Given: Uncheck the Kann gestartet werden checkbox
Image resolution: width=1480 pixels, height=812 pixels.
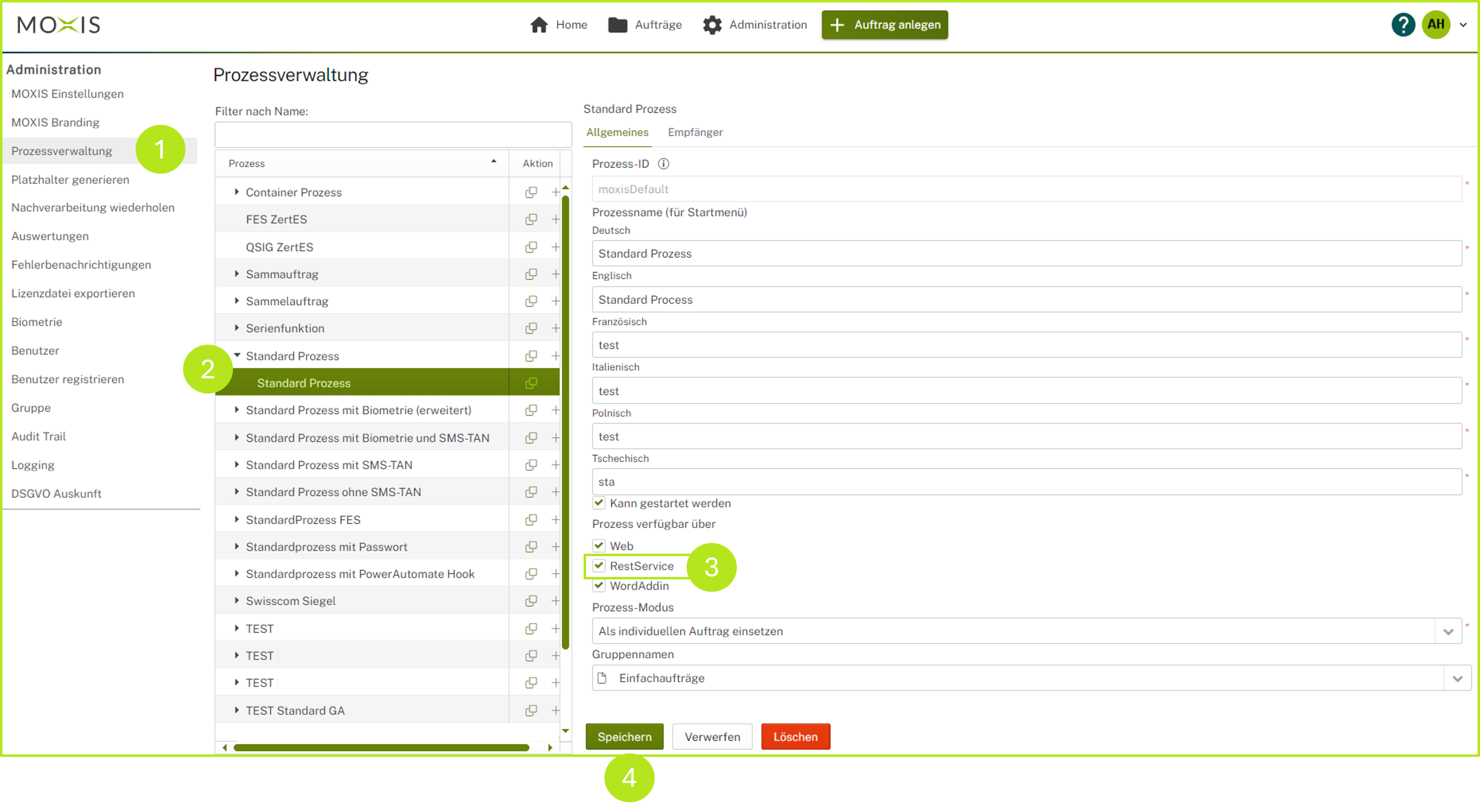Looking at the screenshot, I should coord(599,503).
